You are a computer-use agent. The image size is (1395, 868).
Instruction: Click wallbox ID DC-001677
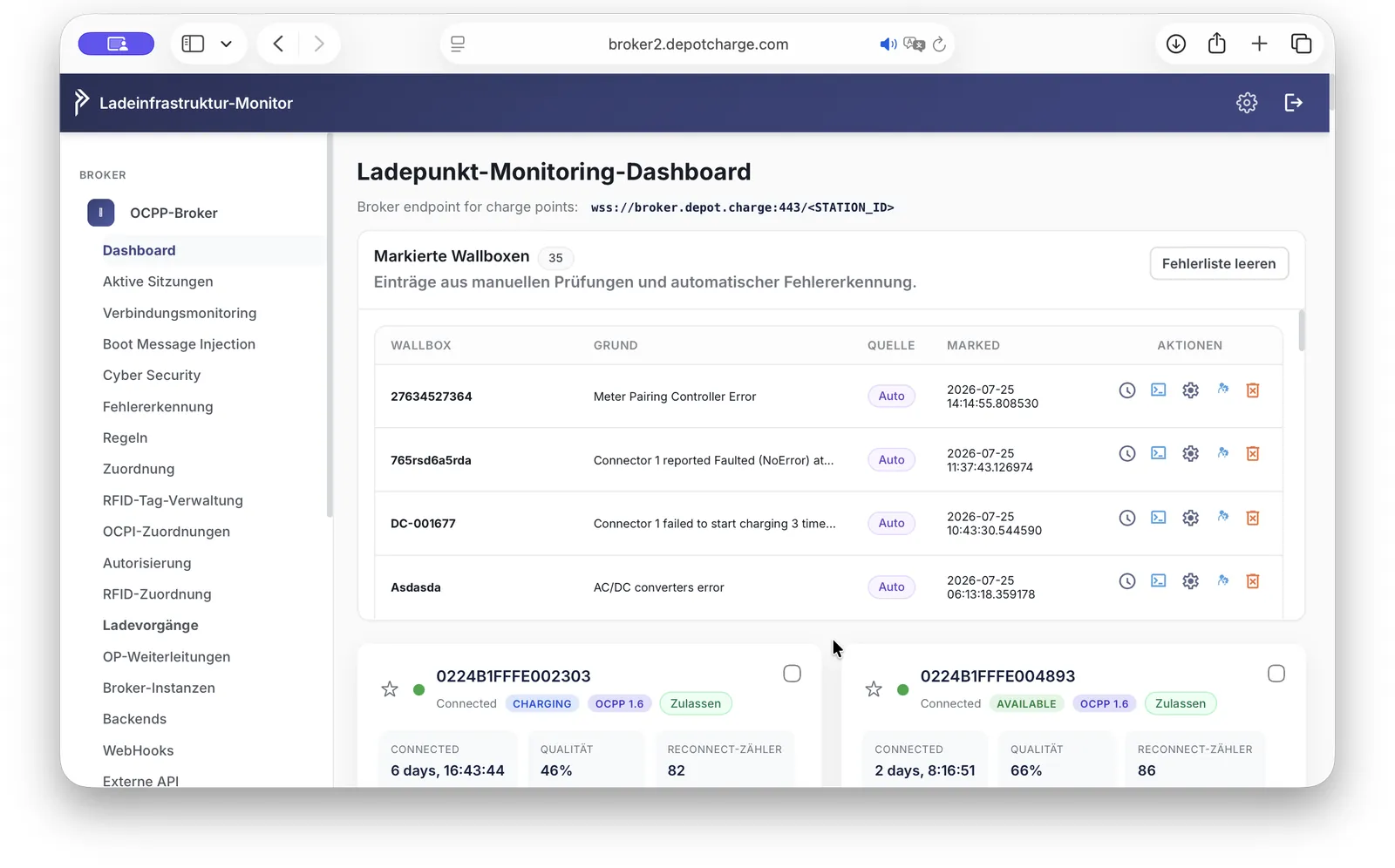tap(423, 524)
